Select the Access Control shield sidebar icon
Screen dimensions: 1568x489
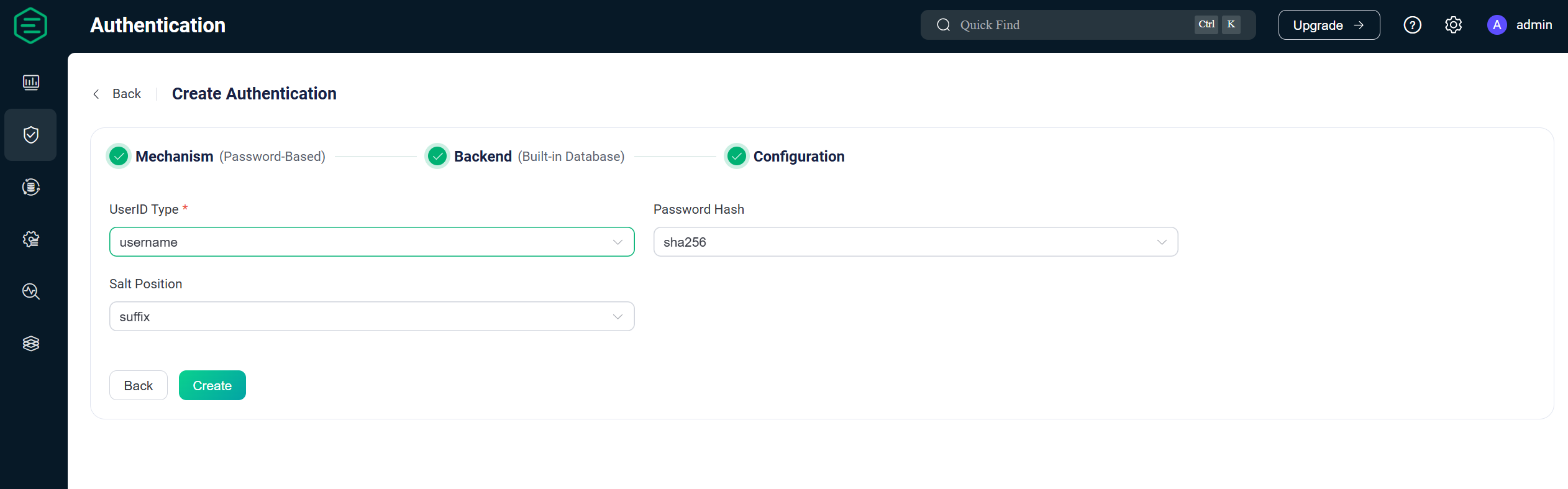31,135
